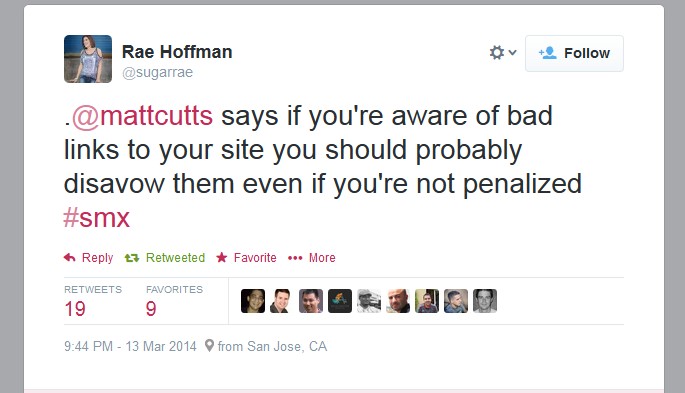Open the #smx hashtag link
This screenshot has height=393, width=685.
(97, 217)
